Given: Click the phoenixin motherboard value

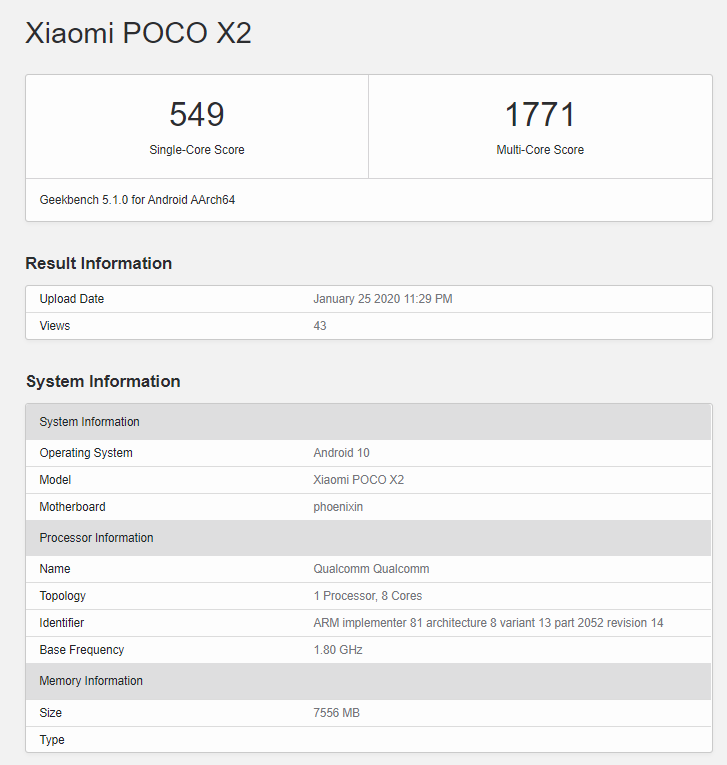Looking at the screenshot, I should click(x=338, y=507).
